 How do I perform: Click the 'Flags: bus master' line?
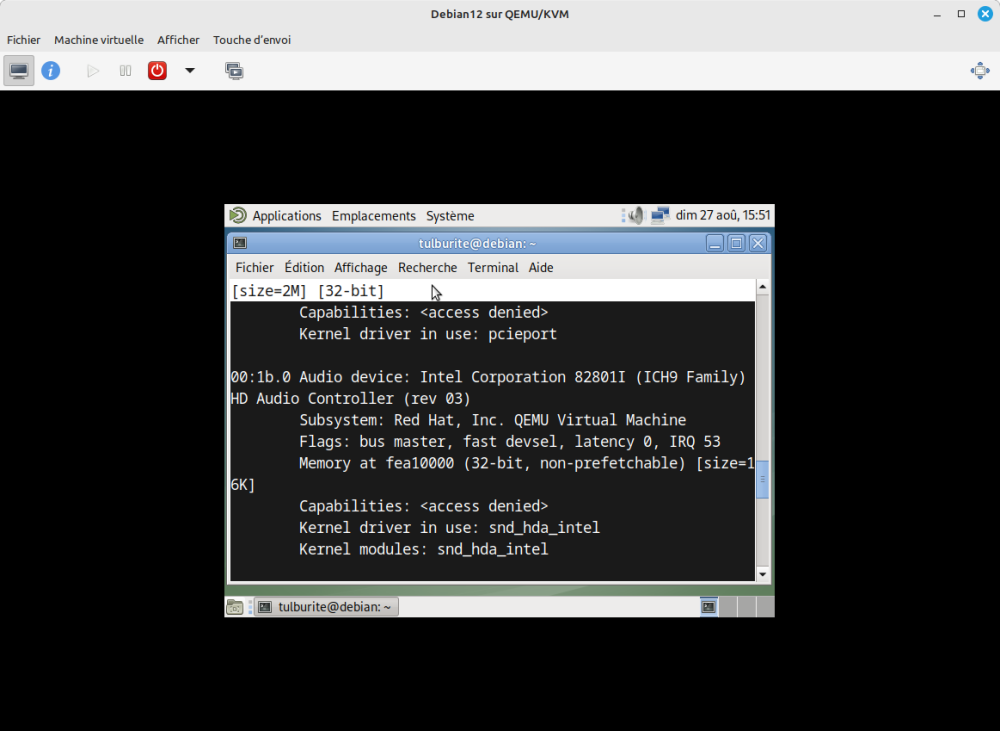[510, 441]
